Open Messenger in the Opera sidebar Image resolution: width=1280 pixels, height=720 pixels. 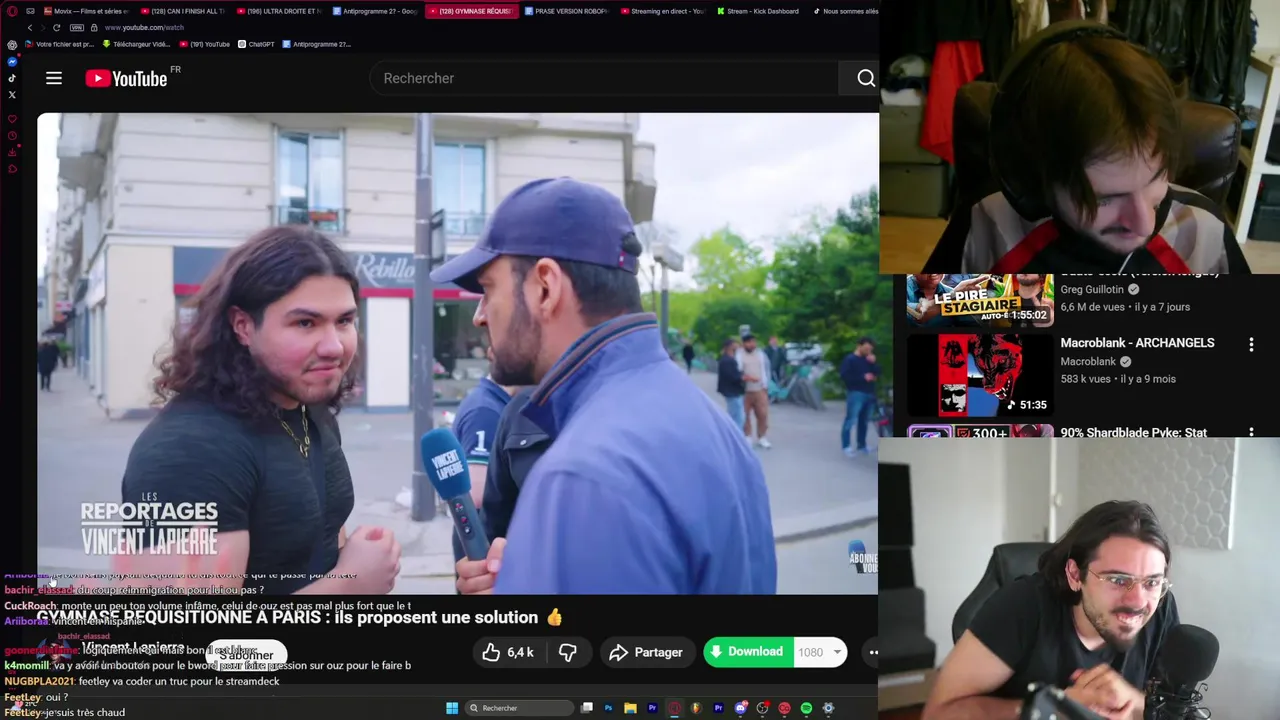click(12, 61)
